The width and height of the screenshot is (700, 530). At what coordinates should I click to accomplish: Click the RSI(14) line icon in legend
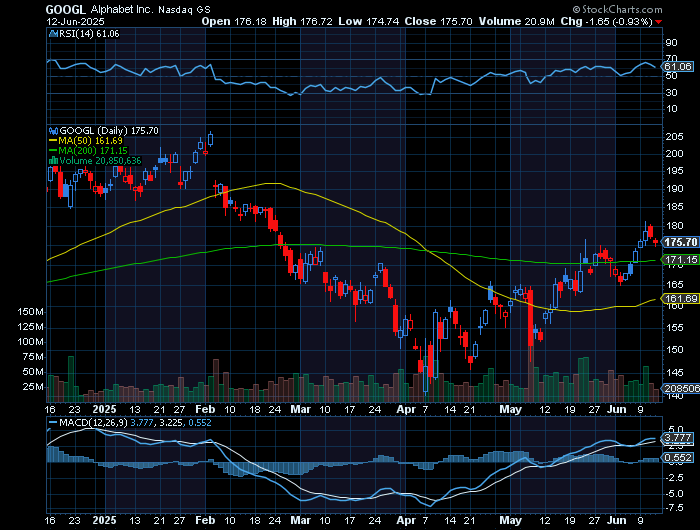(53, 33)
